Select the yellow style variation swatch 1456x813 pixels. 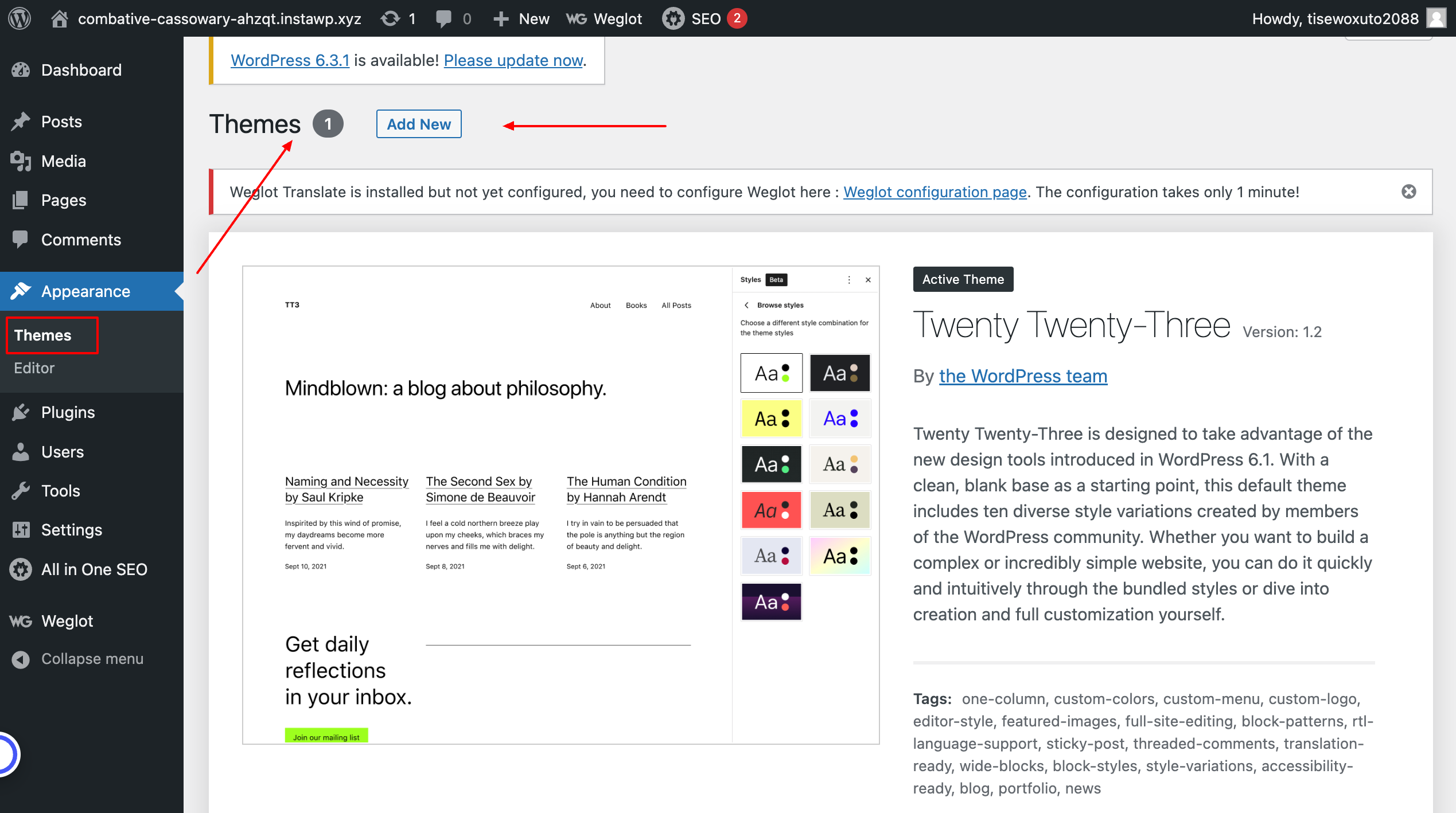point(771,418)
